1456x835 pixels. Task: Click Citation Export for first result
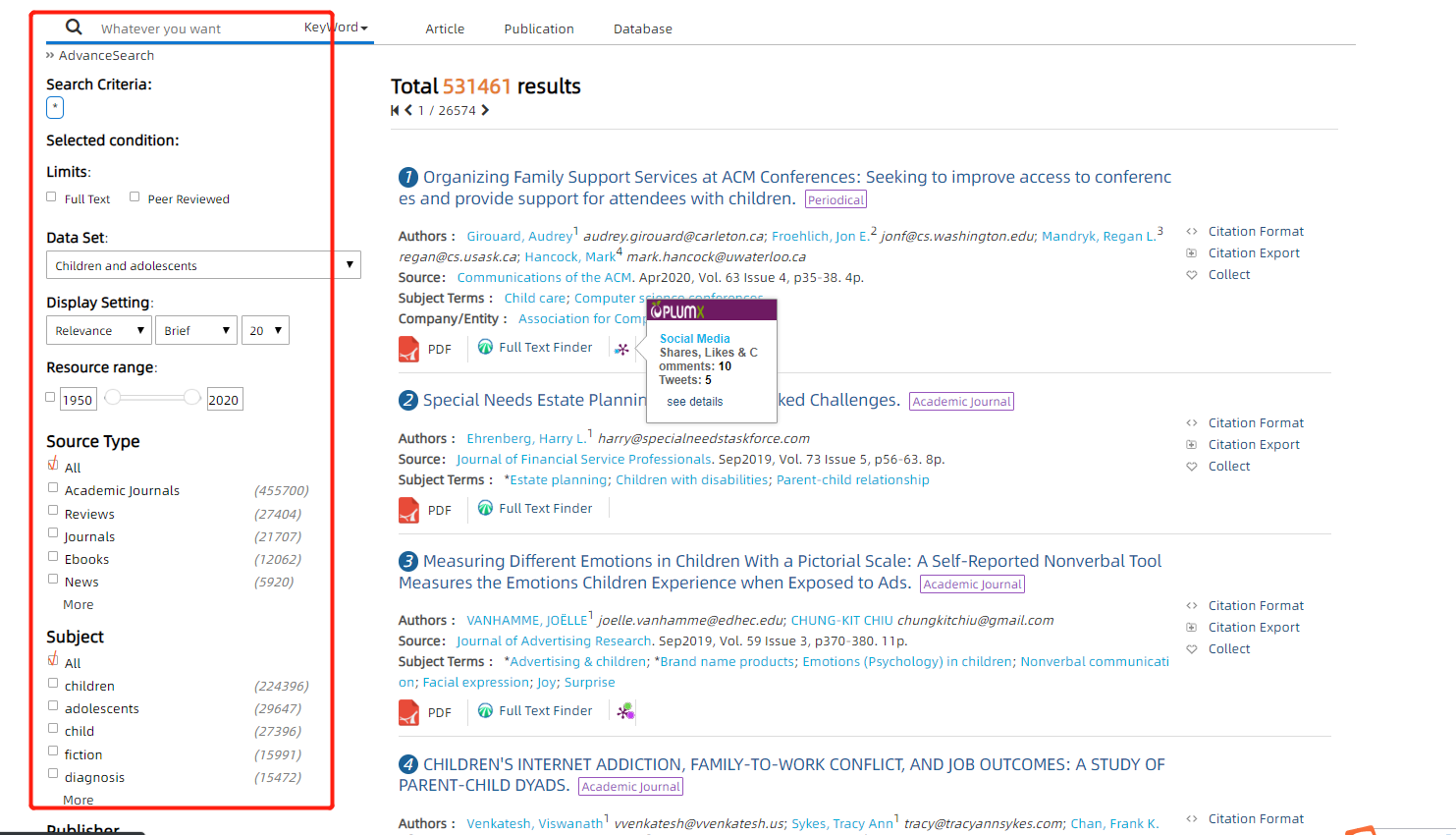pos(1254,252)
